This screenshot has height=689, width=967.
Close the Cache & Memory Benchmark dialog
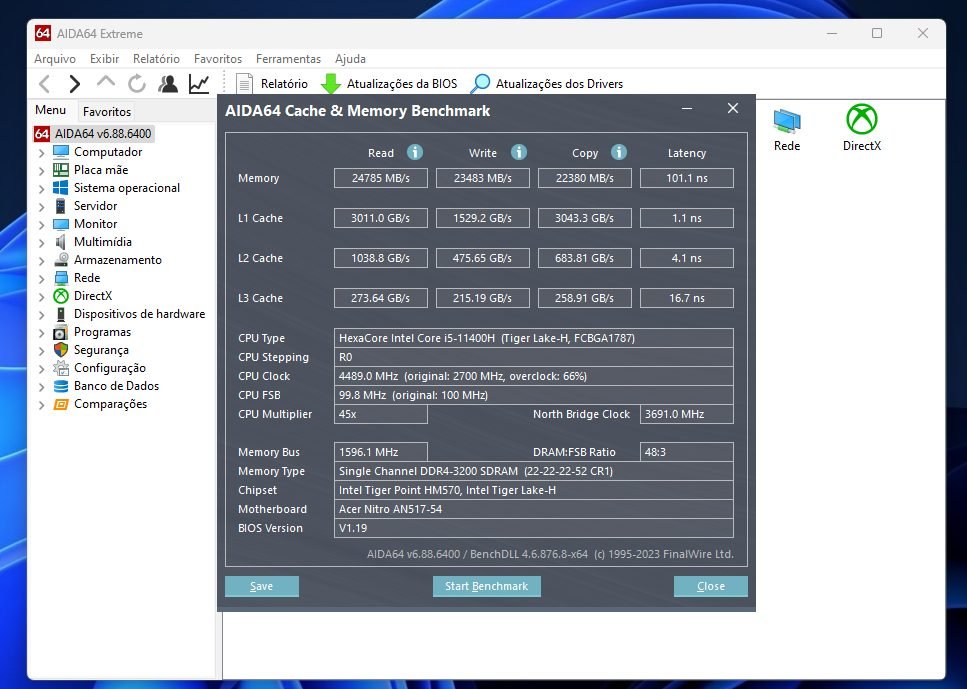tap(733, 109)
